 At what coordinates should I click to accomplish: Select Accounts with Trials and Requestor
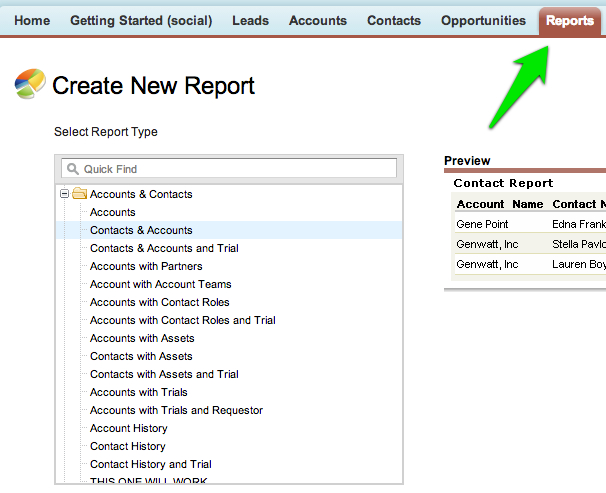pyautogui.click(x=176, y=410)
